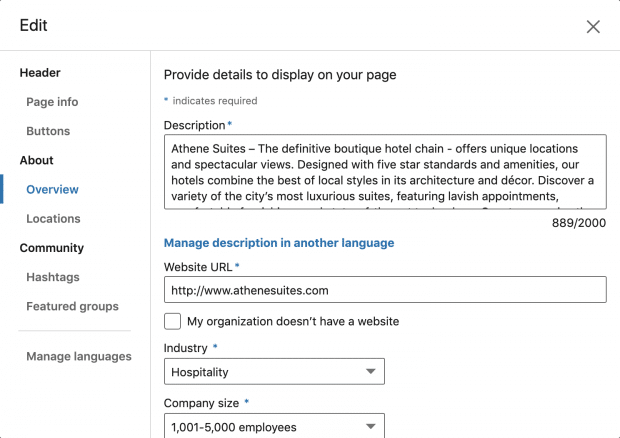Click the Header group heading in sidebar

click(x=40, y=73)
